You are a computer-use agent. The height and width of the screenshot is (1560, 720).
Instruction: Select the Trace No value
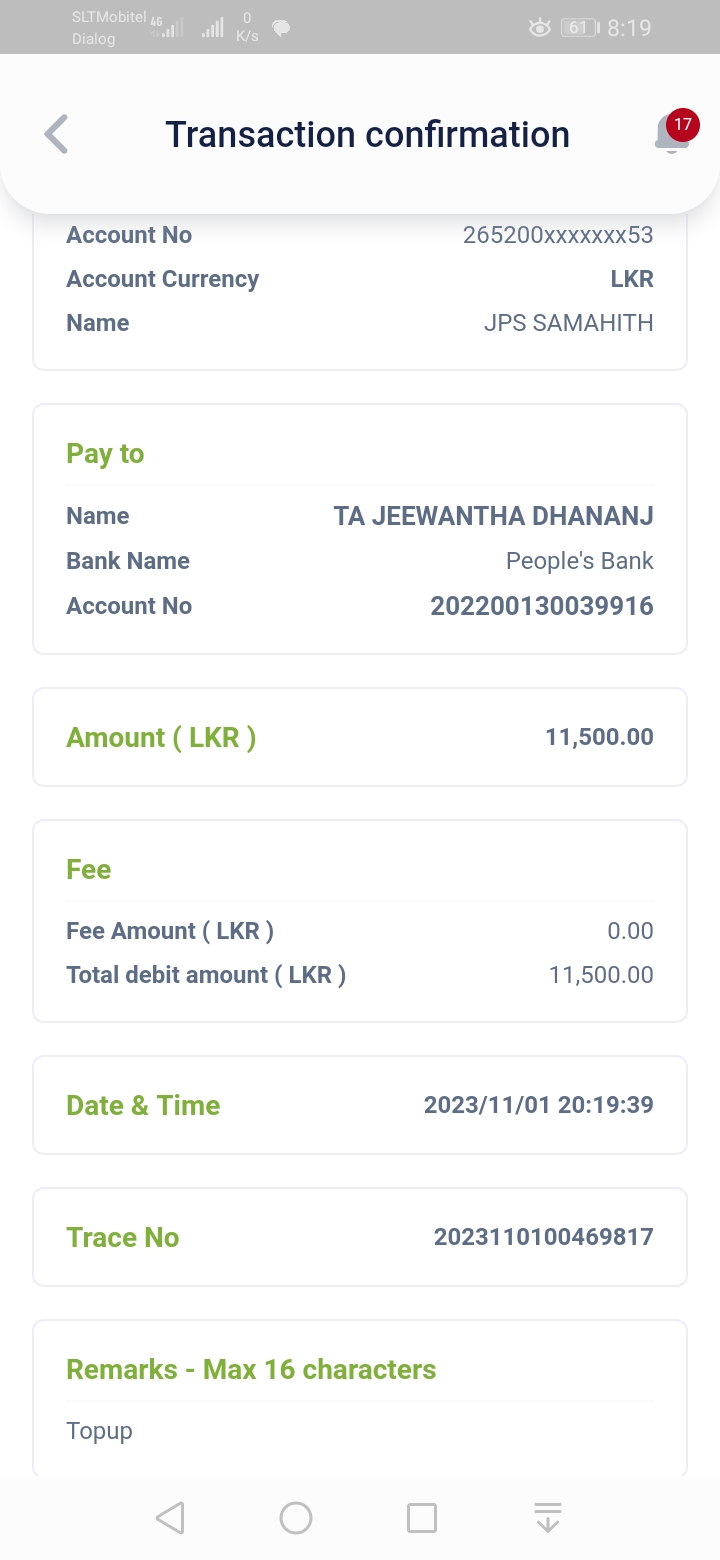543,1237
